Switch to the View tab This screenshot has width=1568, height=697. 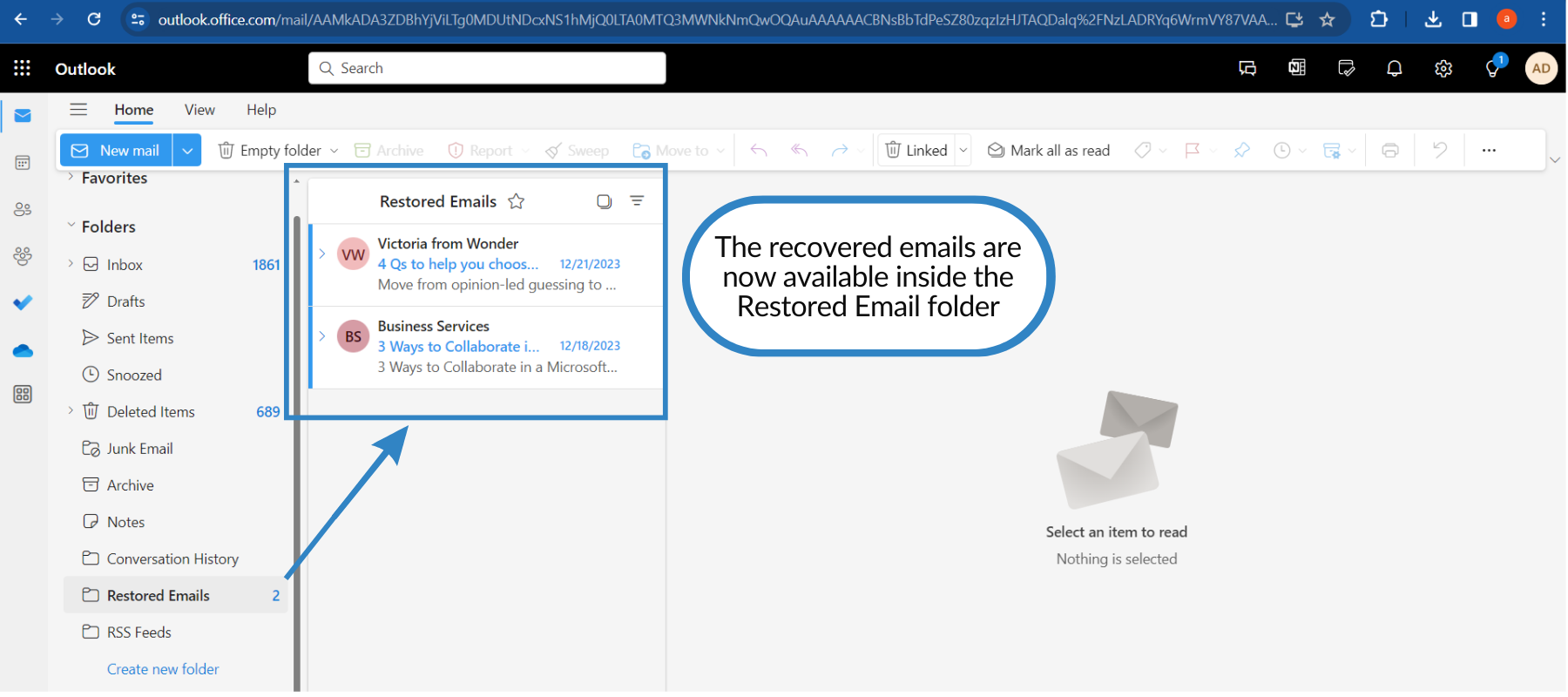coord(199,110)
